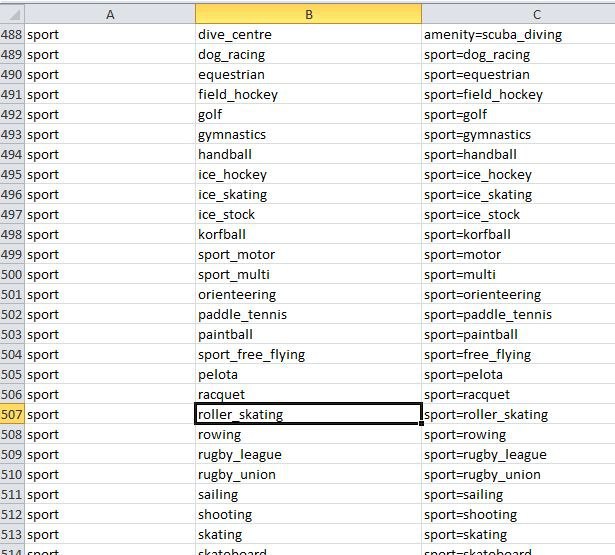Click the ice_skating cell in column B
The image size is (615, 555).
309,194
